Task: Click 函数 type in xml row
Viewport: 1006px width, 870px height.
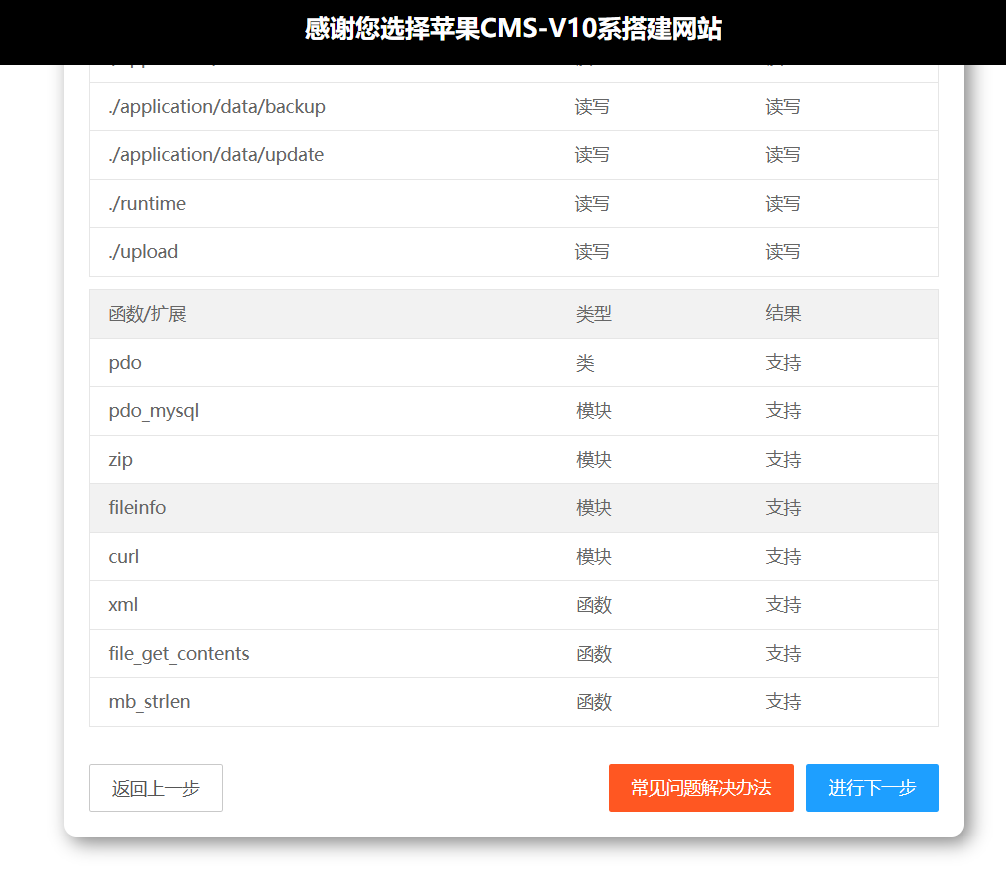Action: (x=593, y=605)
